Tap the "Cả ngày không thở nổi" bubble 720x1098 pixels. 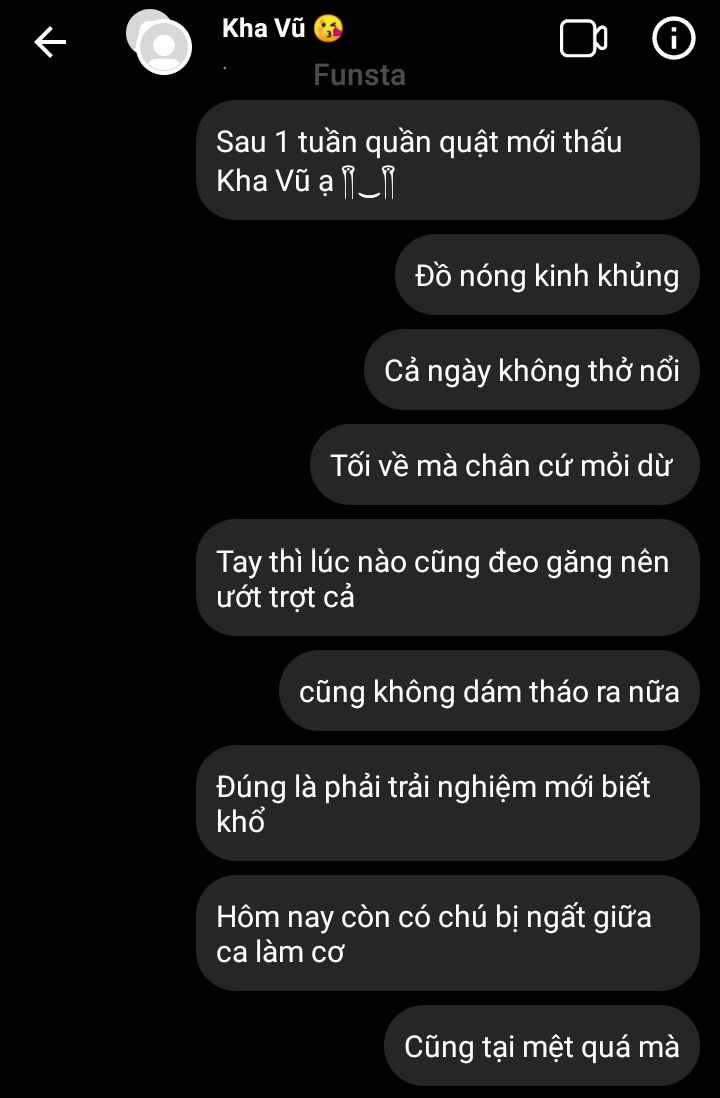tap(532, 370)
